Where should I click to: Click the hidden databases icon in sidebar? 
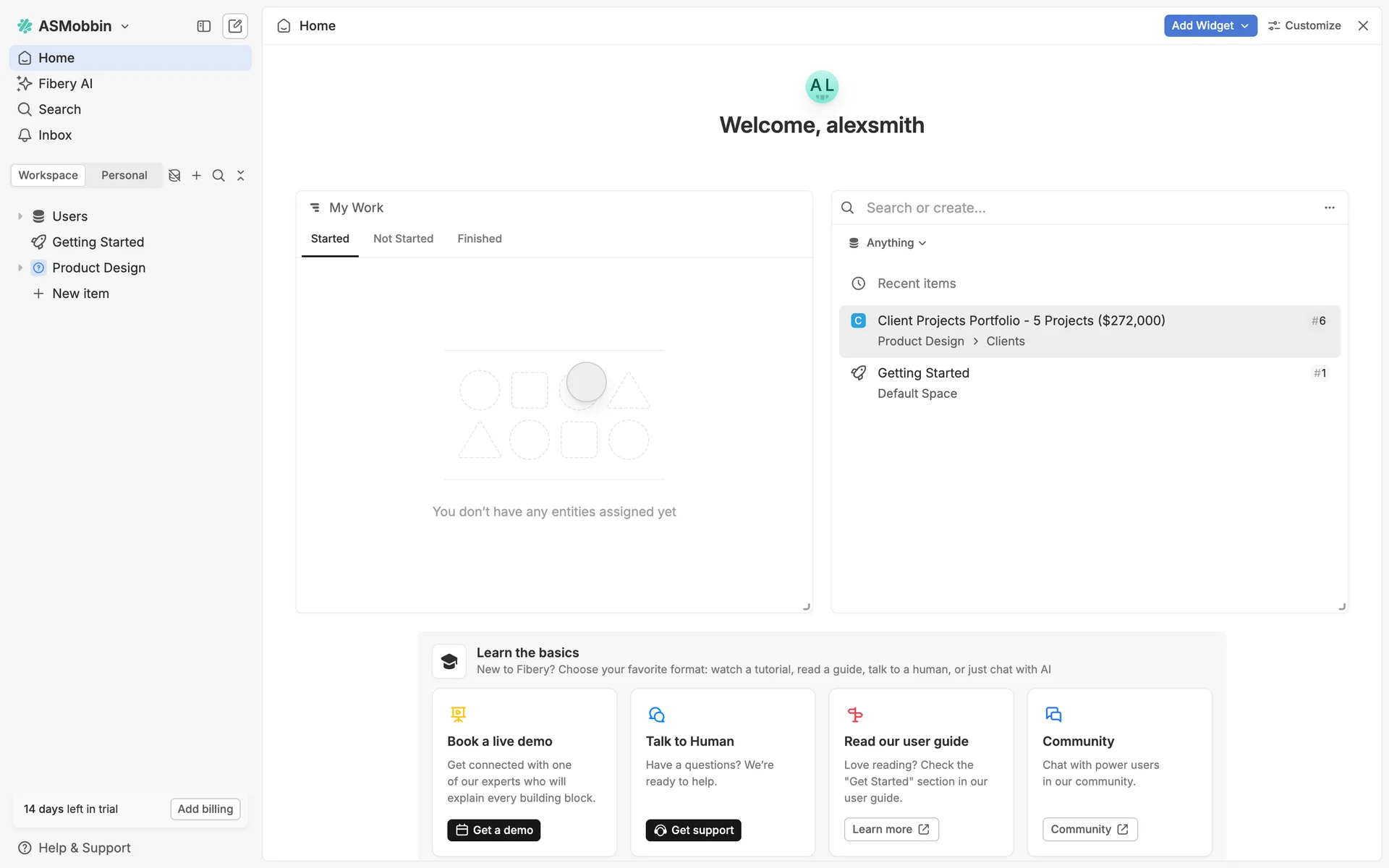click(174, 176)
